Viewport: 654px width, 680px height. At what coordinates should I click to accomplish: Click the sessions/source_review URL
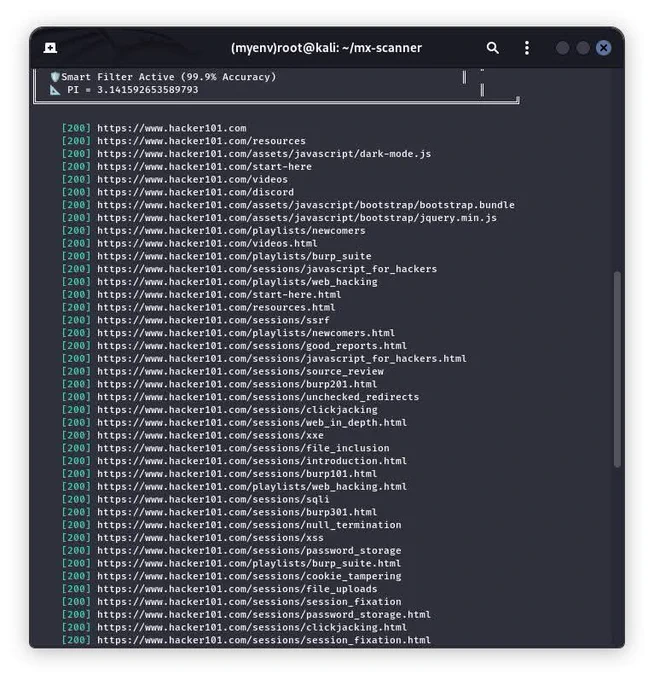(x=240, y=371)
